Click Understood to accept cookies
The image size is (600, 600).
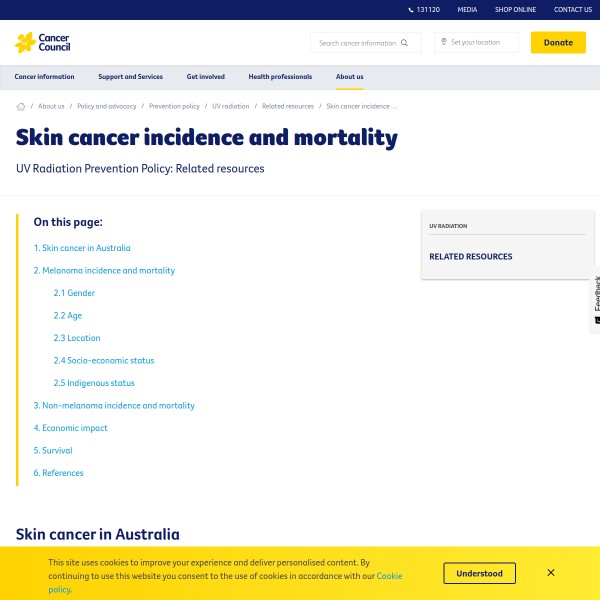480,573
